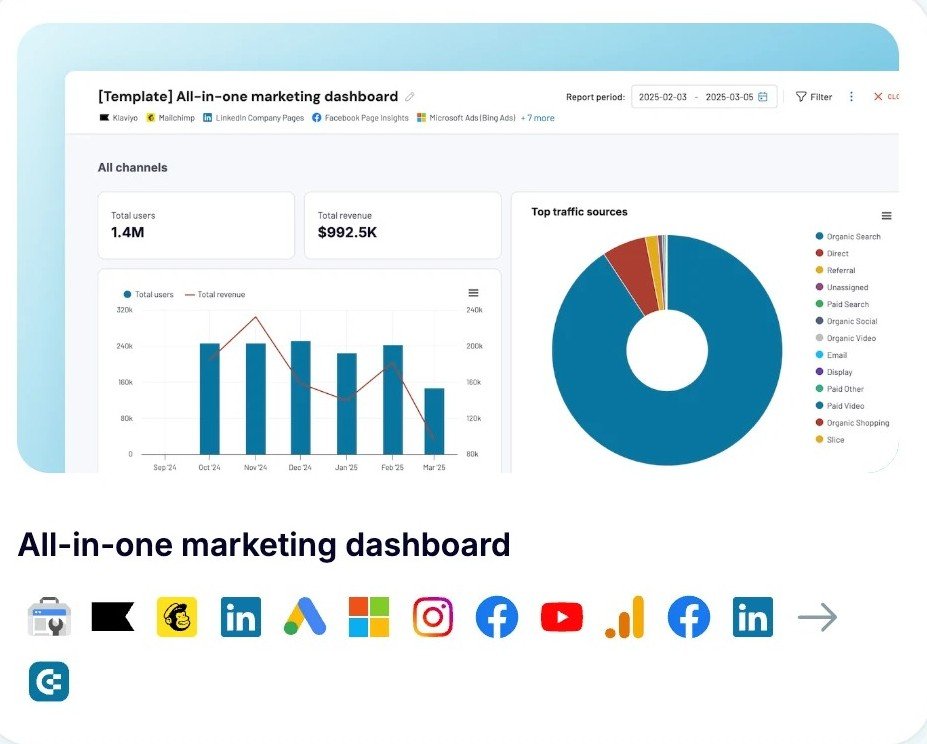
Task: Toggle Organic Search legend item
Action: click(852, 237)
